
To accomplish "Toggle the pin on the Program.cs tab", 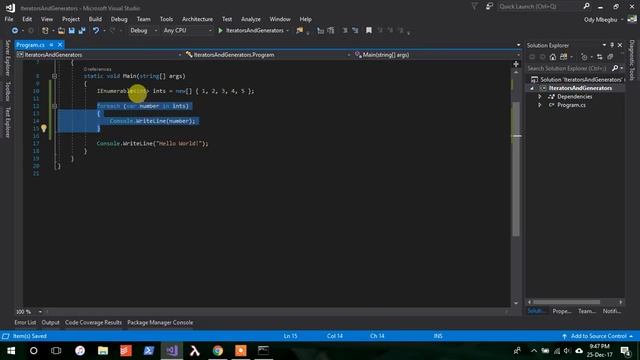I will pyautogui.click(x=51, y=44).
